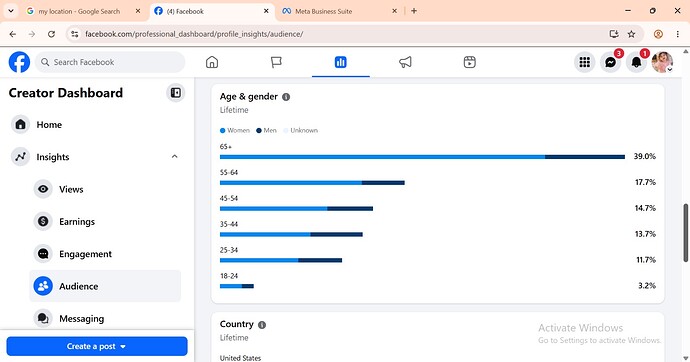This screenshot has height=362, width=690.
Task: Click the browser address bar URL
Action: pyautogui.click(x=194, y=34)
